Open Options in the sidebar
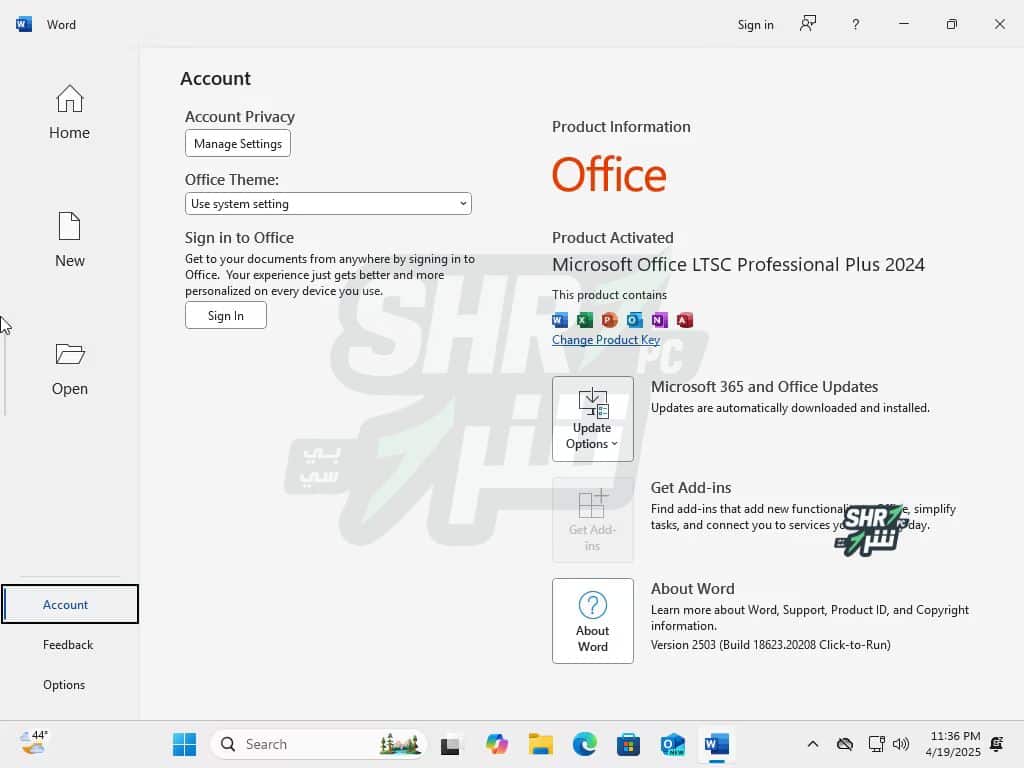 64,684
